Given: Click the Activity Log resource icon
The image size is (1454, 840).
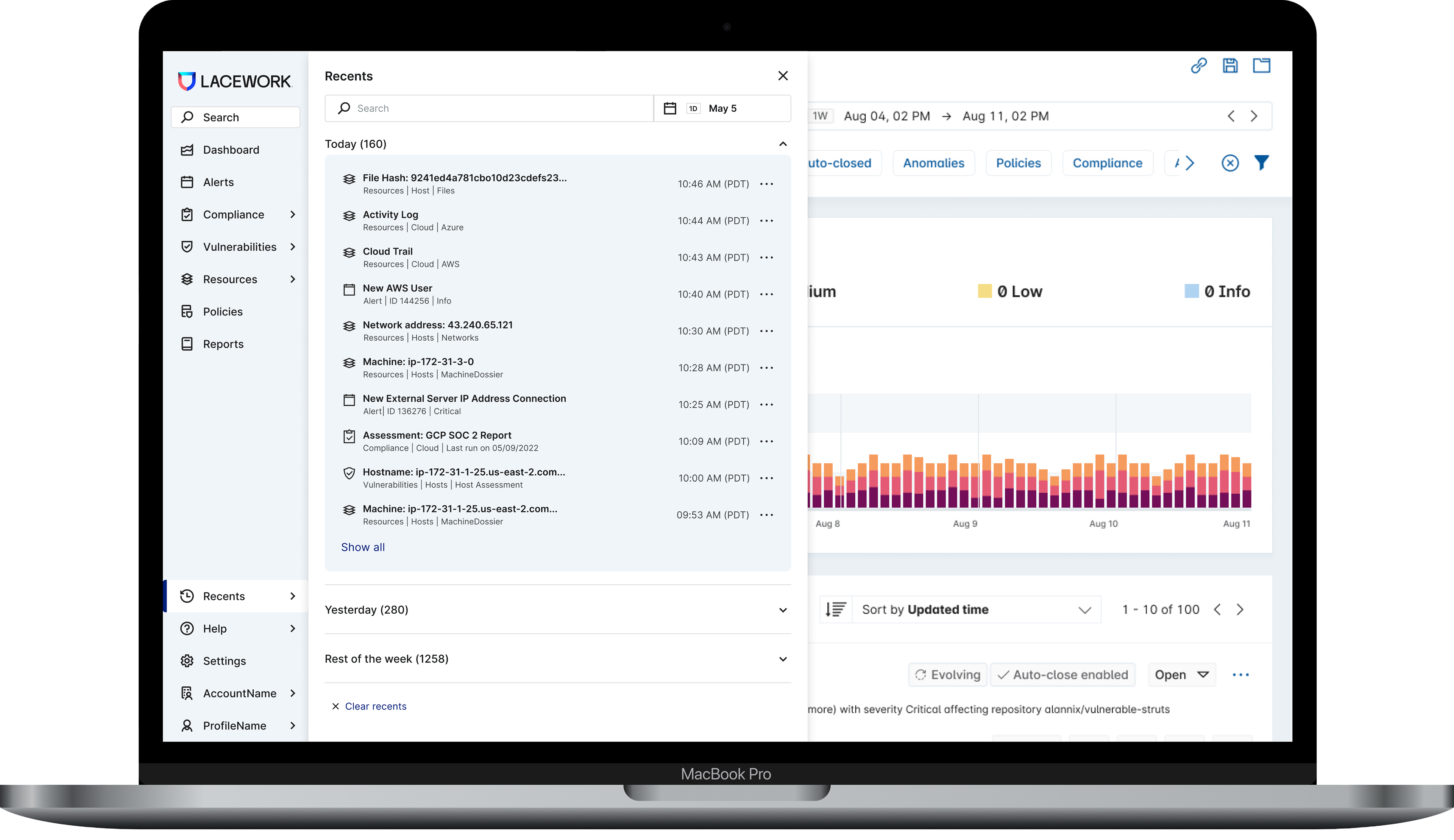Looking at the screenshot, I should click(349, 217).
